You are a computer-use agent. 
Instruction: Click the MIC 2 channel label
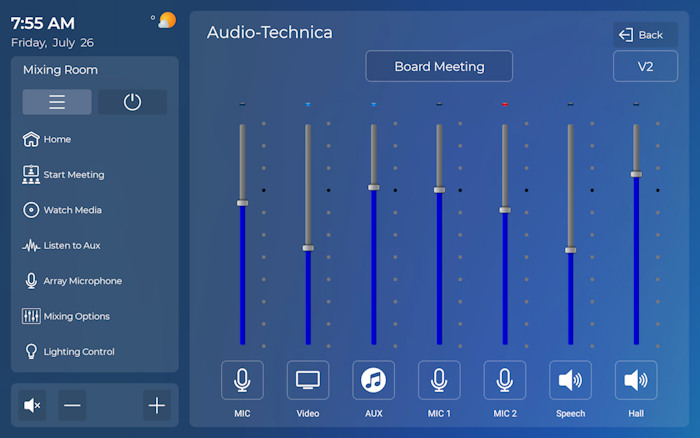[505, 413]
